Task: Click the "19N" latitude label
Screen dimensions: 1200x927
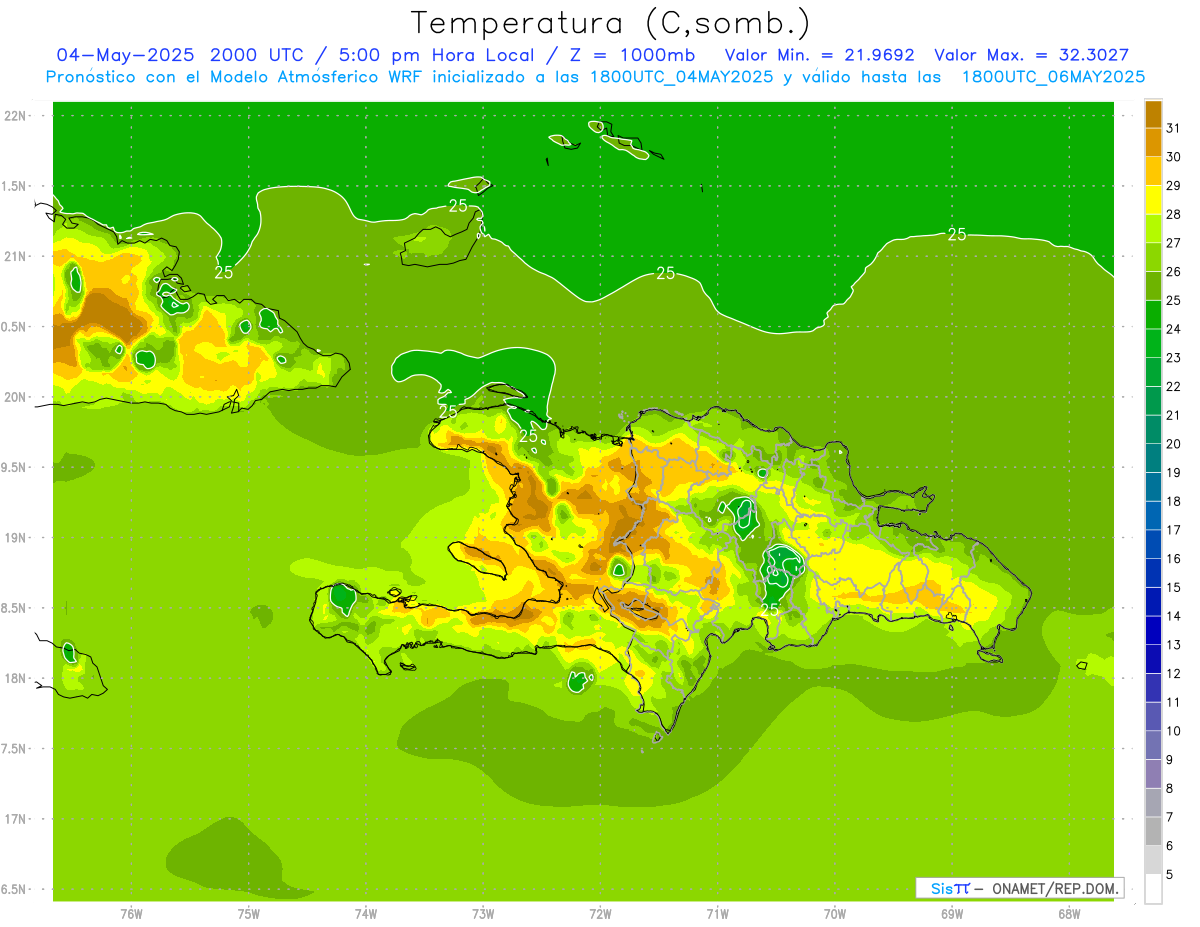Action: [x=17, y=538]
